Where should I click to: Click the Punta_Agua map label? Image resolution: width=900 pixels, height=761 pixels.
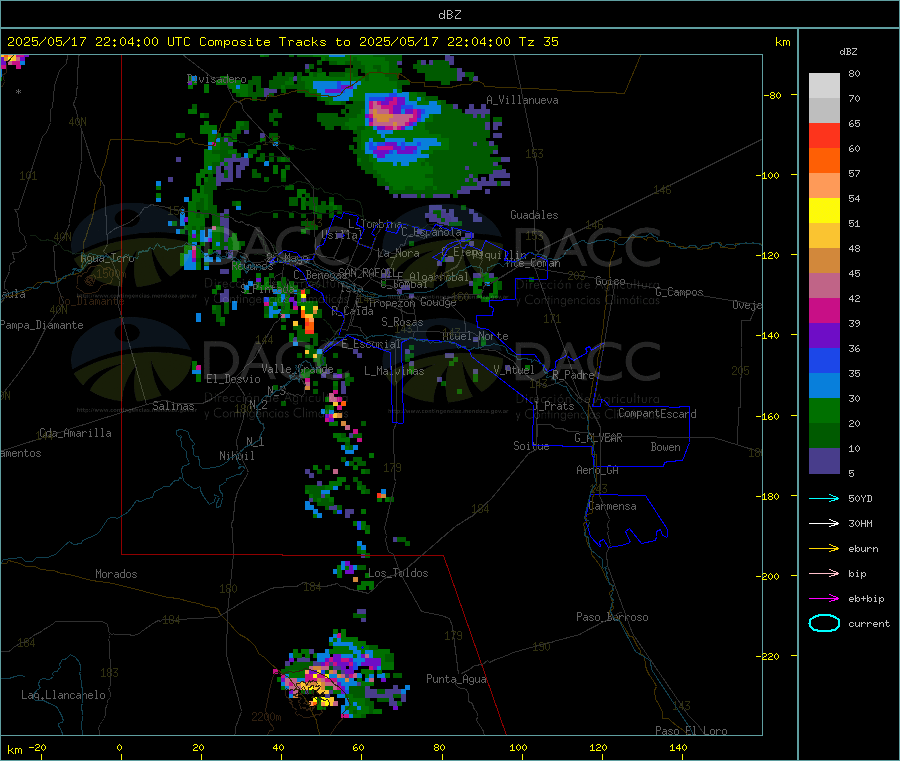coord(456,680)
